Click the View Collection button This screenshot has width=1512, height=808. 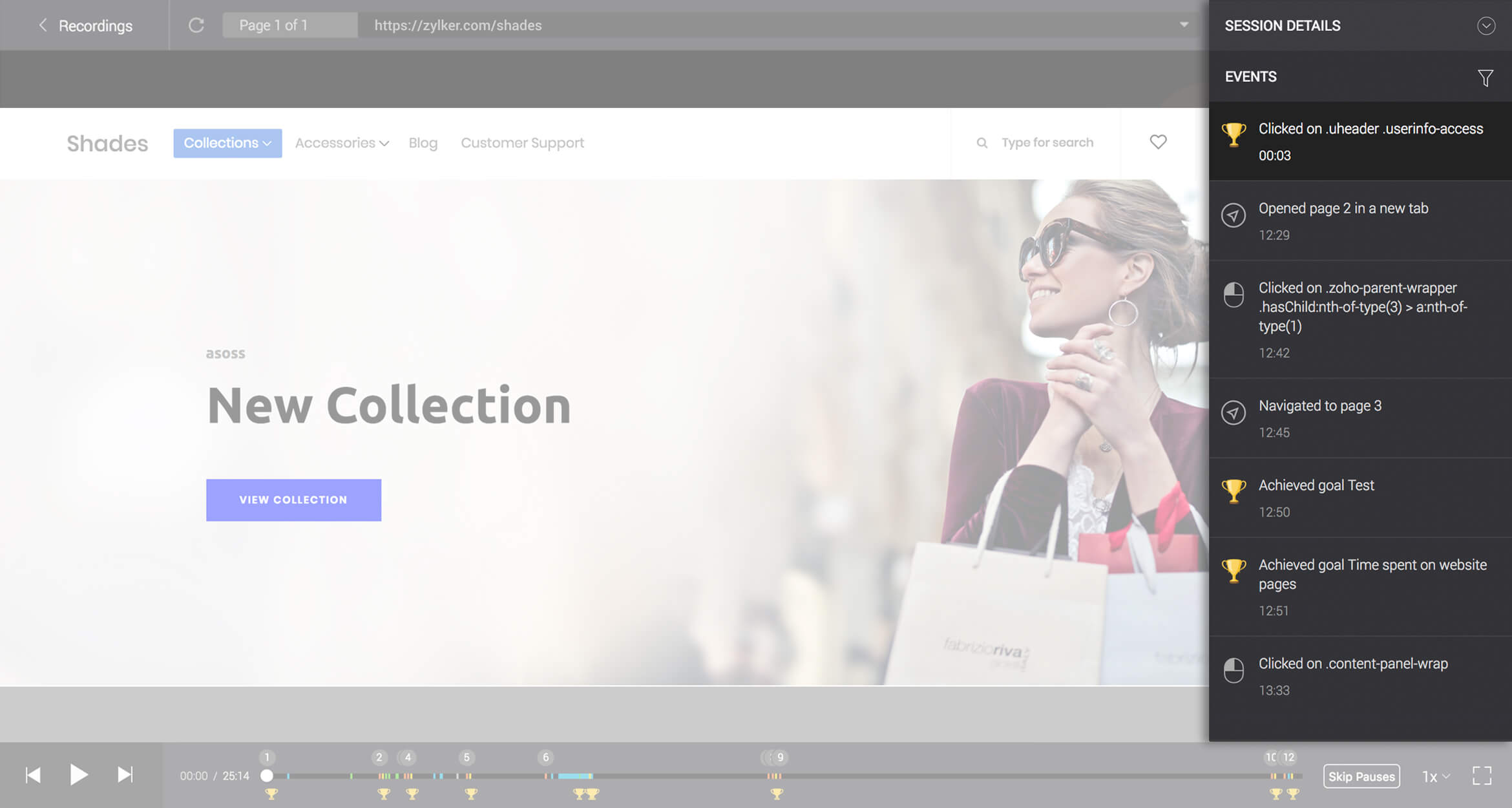point(293,500)
